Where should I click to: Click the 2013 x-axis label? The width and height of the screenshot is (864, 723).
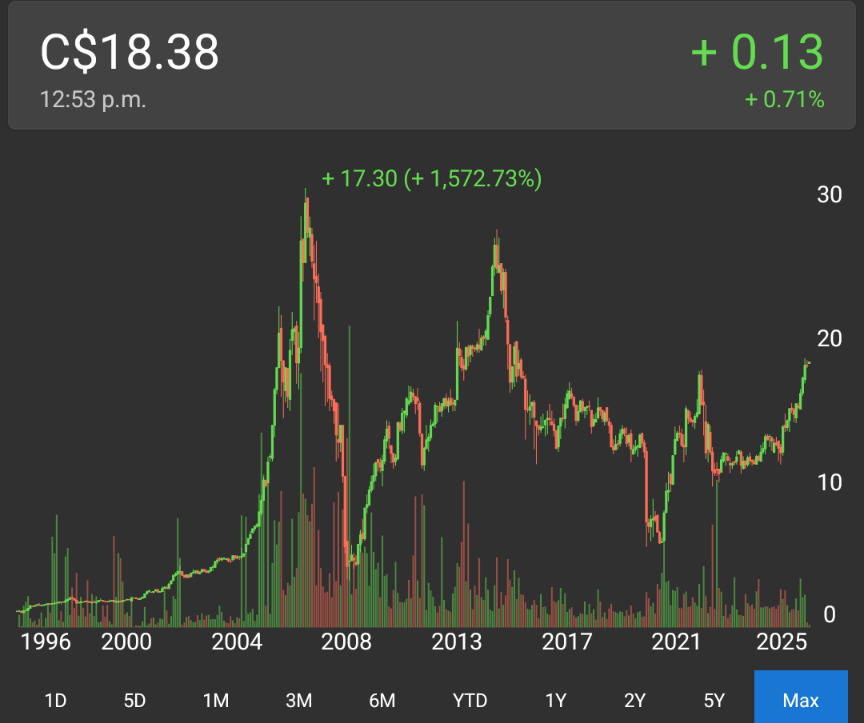(x=456, y=642)
